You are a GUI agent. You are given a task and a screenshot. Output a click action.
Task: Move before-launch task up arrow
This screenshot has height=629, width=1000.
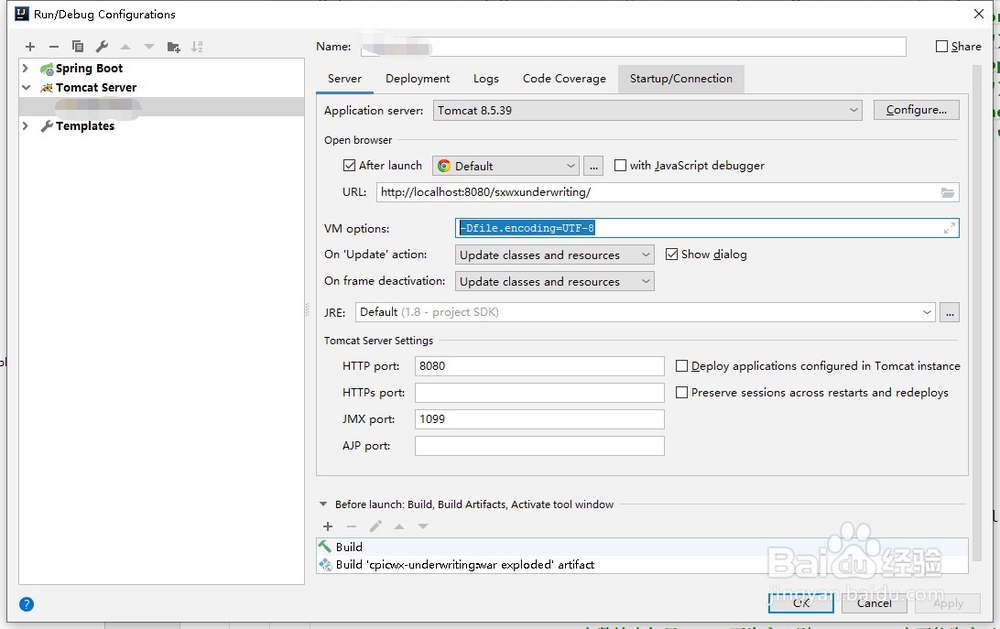[x=399, y=526]
